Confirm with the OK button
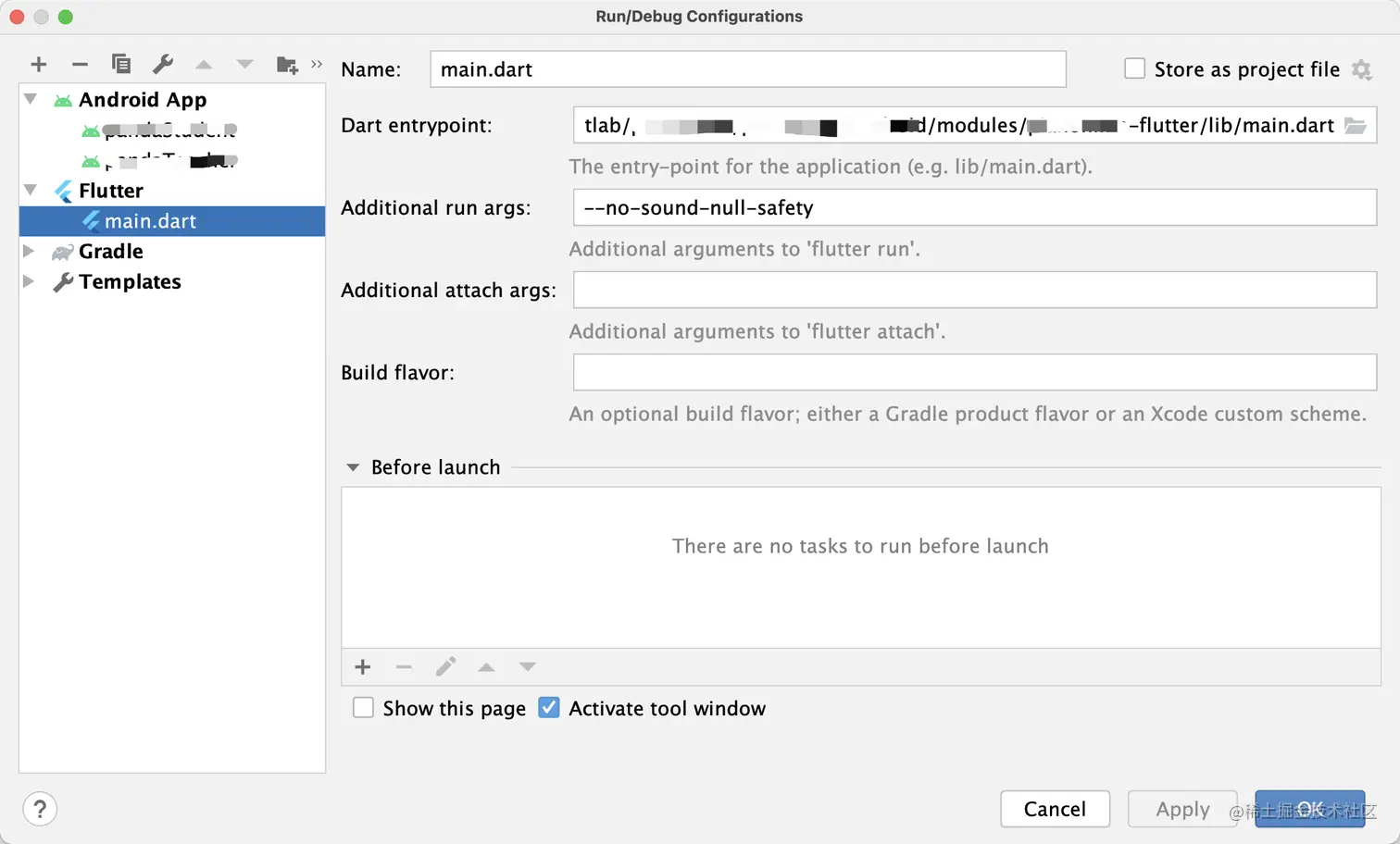 click(x=1309, y=809)
